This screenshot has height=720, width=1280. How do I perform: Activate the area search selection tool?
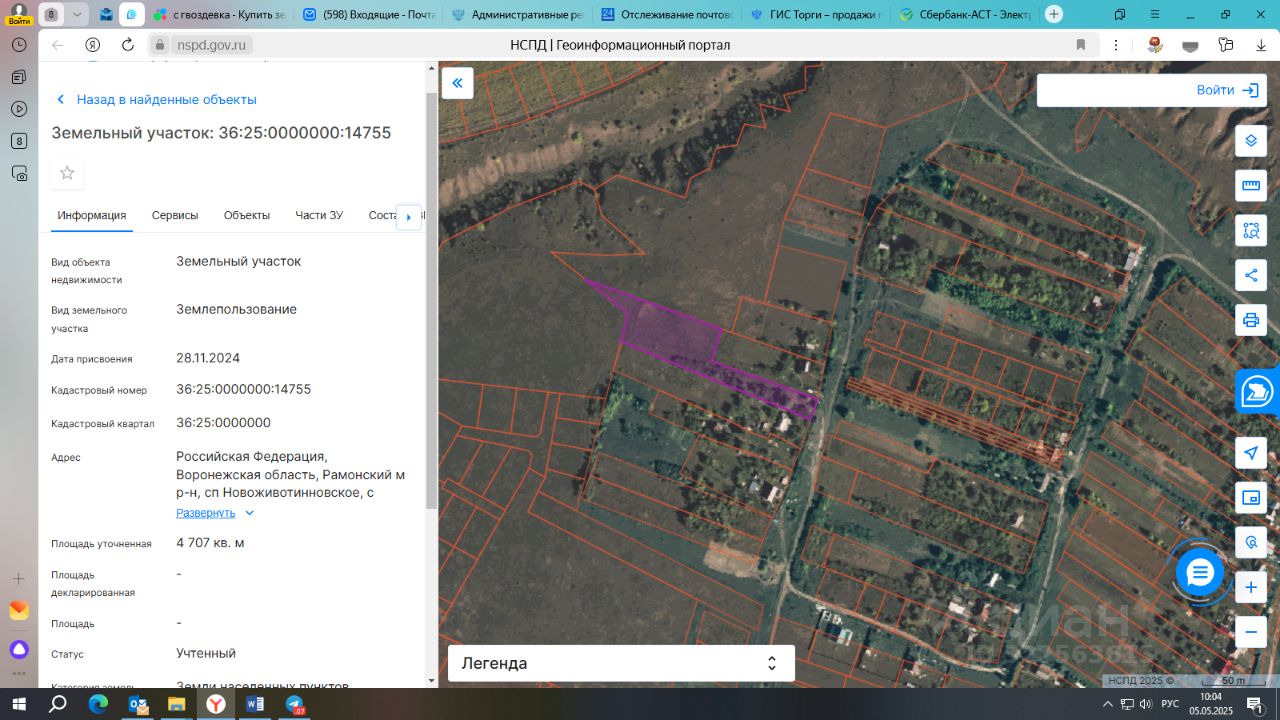point(1251,230)
